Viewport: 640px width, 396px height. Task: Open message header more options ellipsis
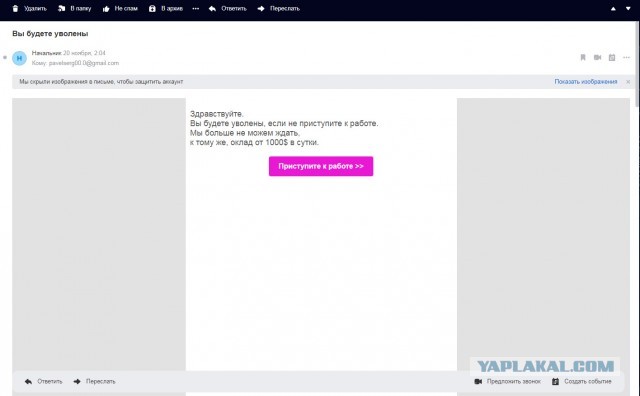[x=627, y=58]
